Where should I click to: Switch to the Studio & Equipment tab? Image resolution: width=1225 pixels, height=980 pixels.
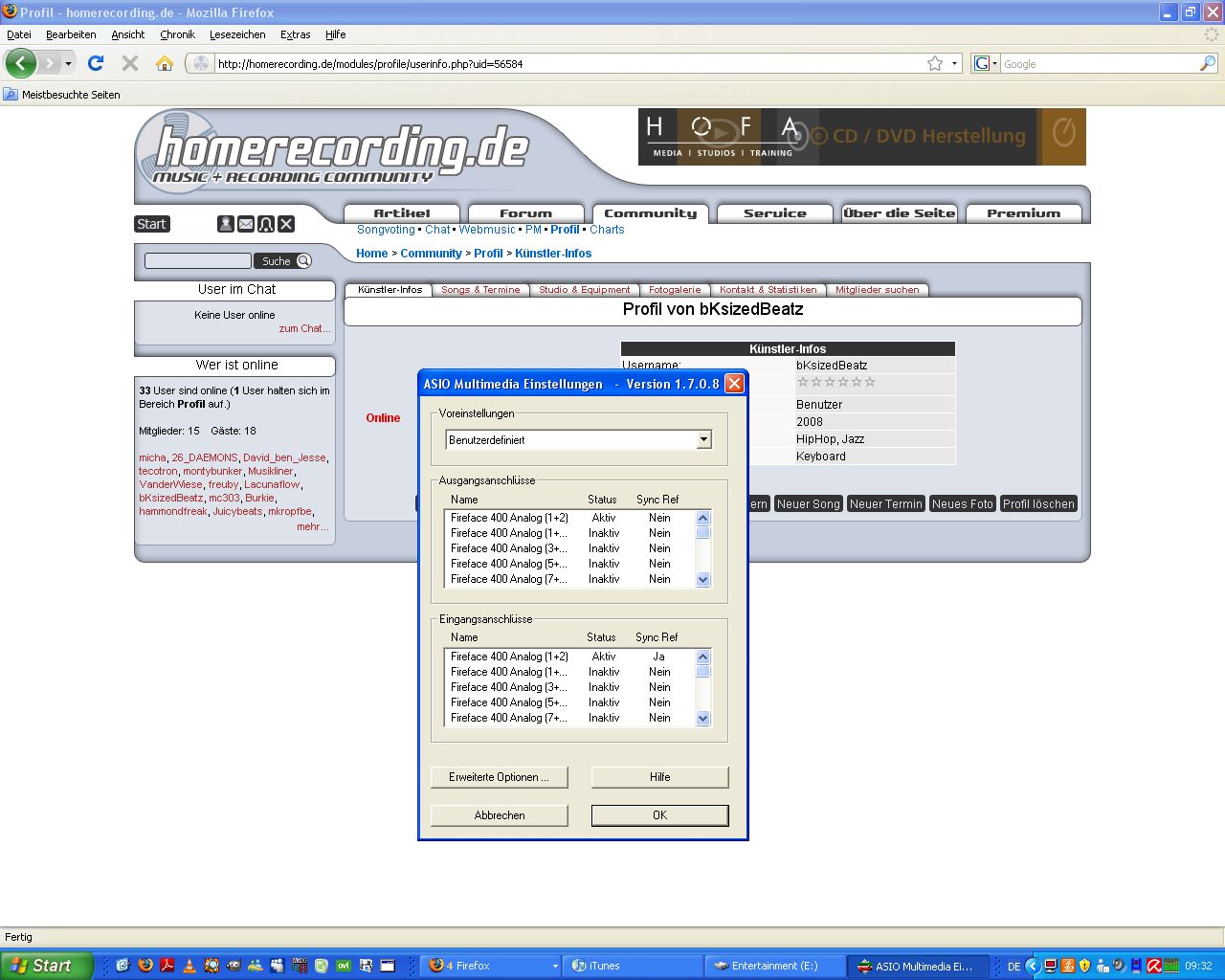click(585, 289)
